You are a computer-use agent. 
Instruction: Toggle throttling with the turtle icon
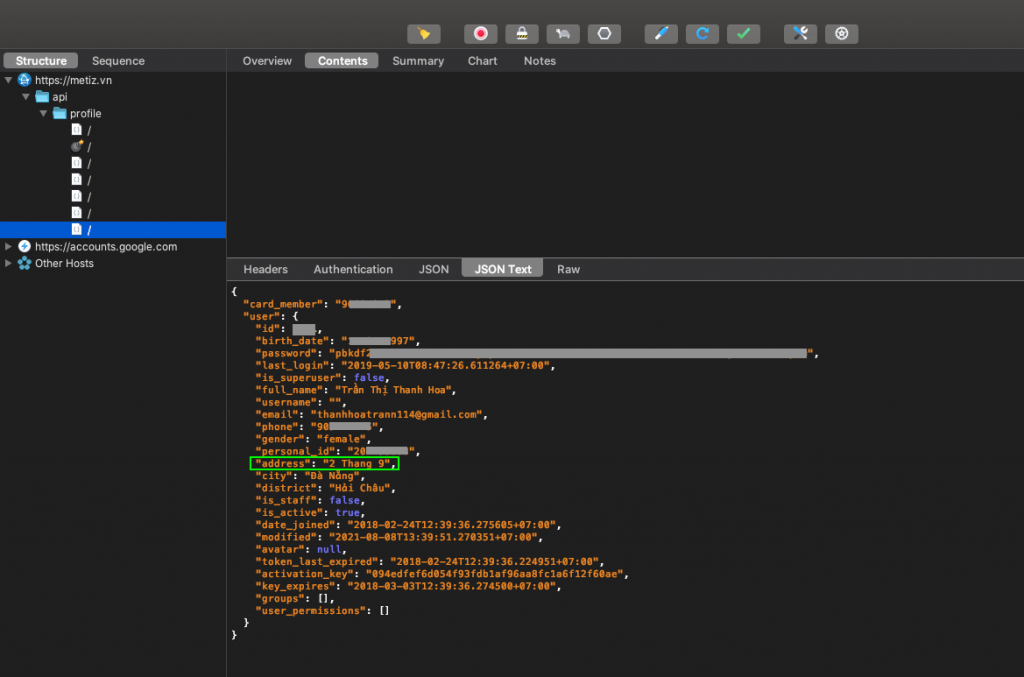click(x=563, y=34)
